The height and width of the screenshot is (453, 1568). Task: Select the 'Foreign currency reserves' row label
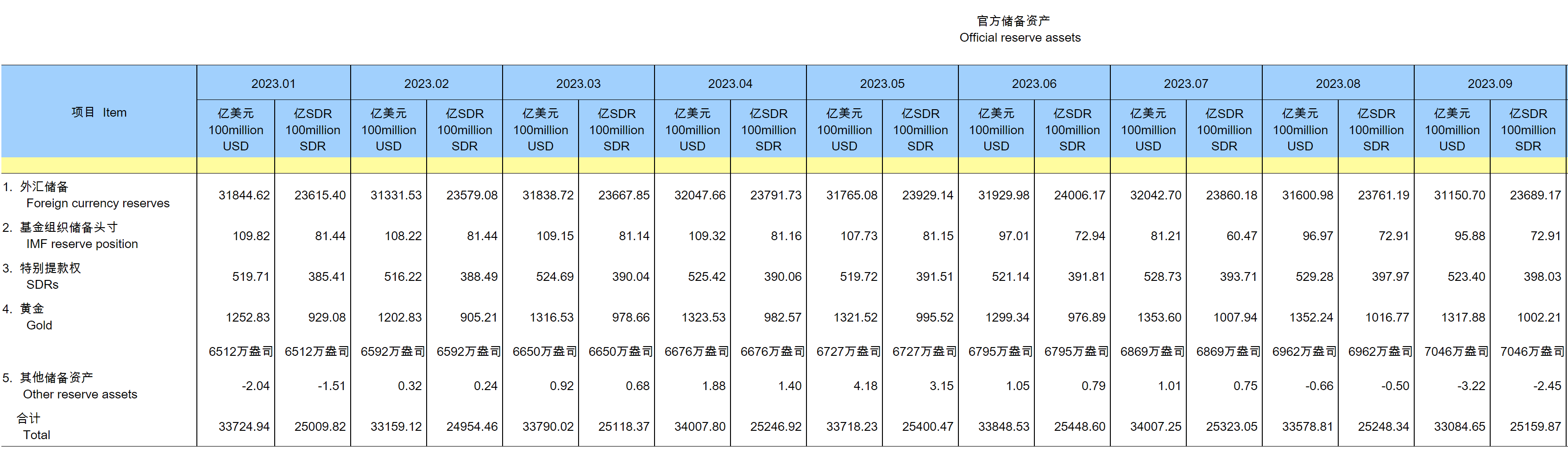[98, 203]
